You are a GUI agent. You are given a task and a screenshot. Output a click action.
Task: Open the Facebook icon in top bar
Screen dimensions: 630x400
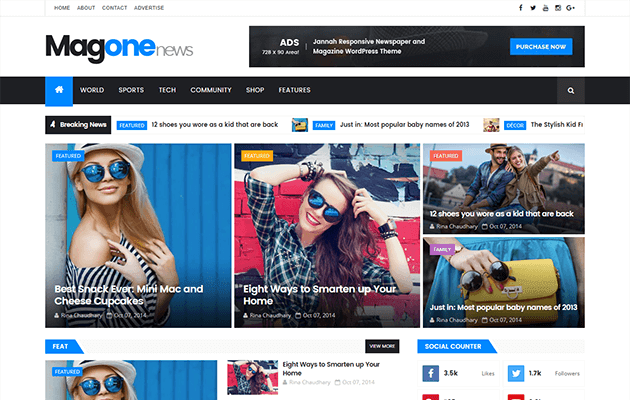pyautogui.click(x=521, y=8)
